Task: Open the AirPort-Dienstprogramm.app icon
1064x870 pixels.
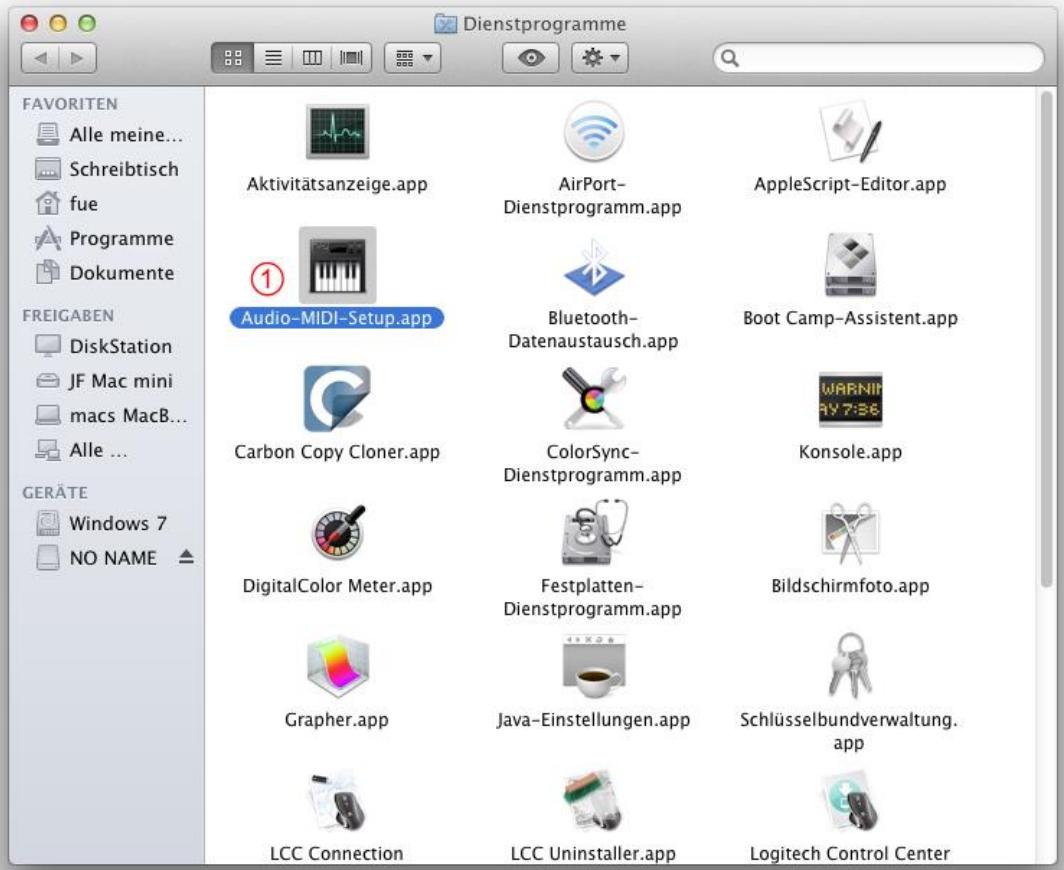Action: 593,131
